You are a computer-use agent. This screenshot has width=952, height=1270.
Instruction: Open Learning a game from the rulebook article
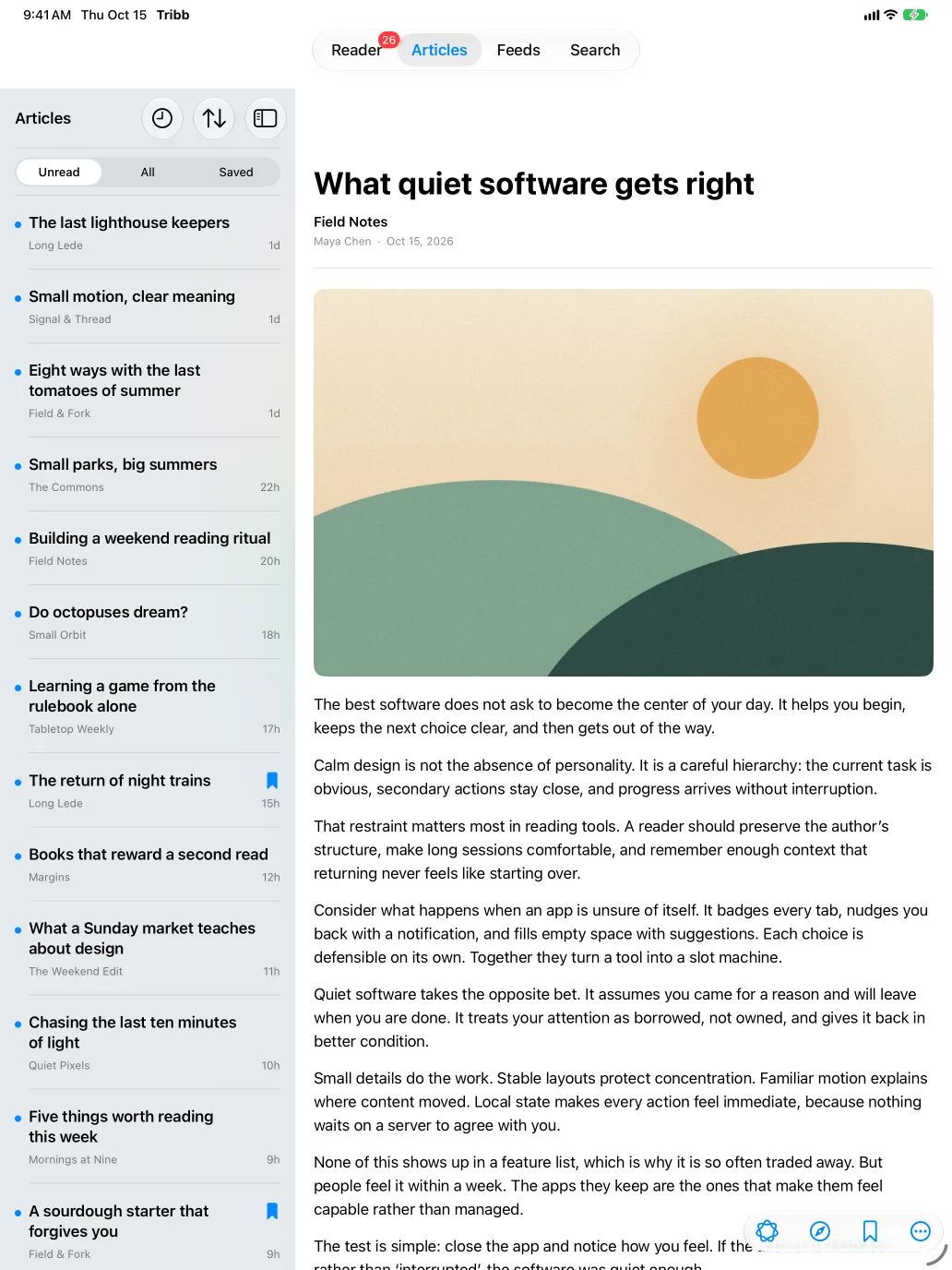(x=148, y=706)
